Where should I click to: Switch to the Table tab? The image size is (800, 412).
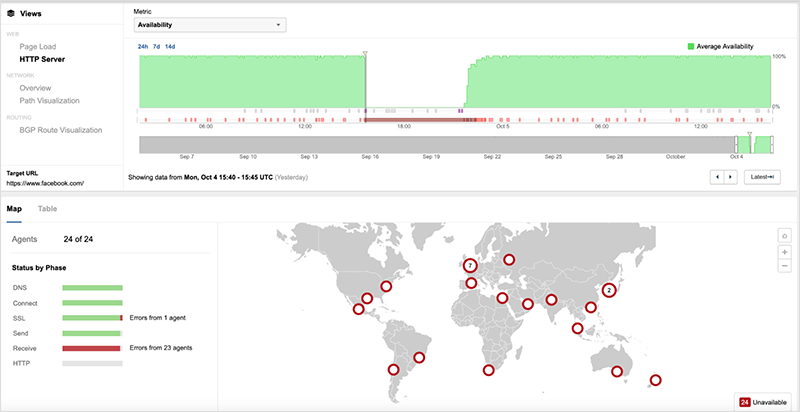pyautogui.click(x=47, y=209)
